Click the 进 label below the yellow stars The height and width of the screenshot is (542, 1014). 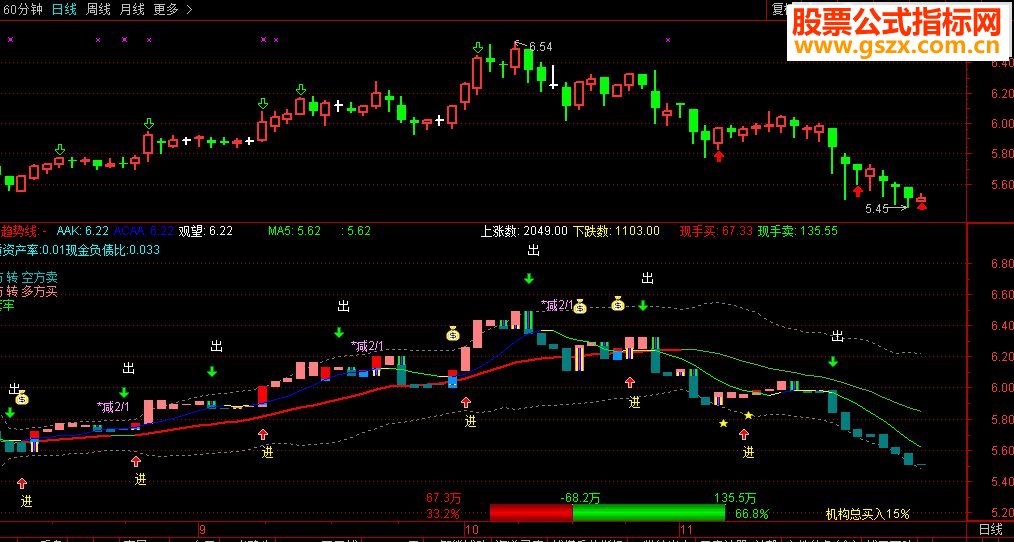coord(748,451)
